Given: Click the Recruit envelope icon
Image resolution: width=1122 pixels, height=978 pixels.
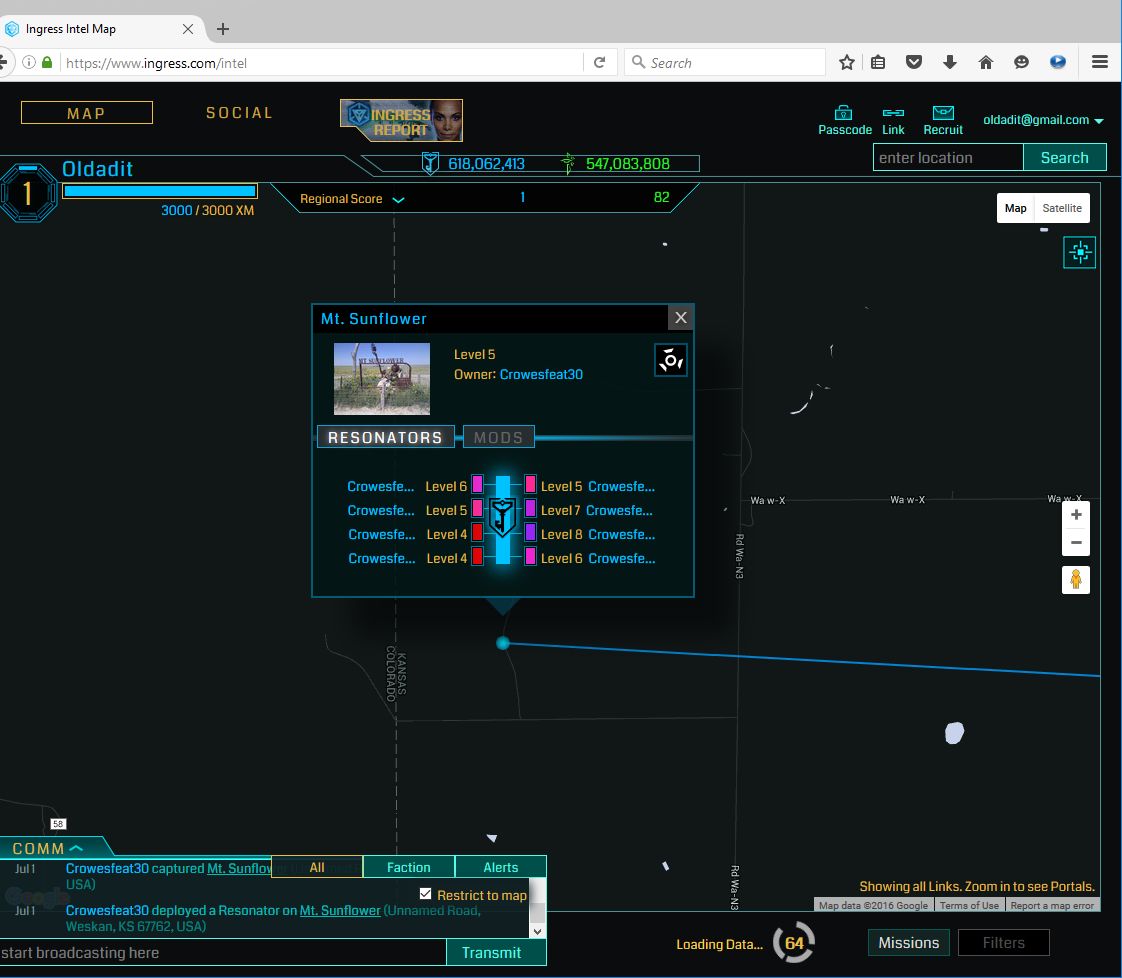Looking at the screenshot, I should pos(942,113).
